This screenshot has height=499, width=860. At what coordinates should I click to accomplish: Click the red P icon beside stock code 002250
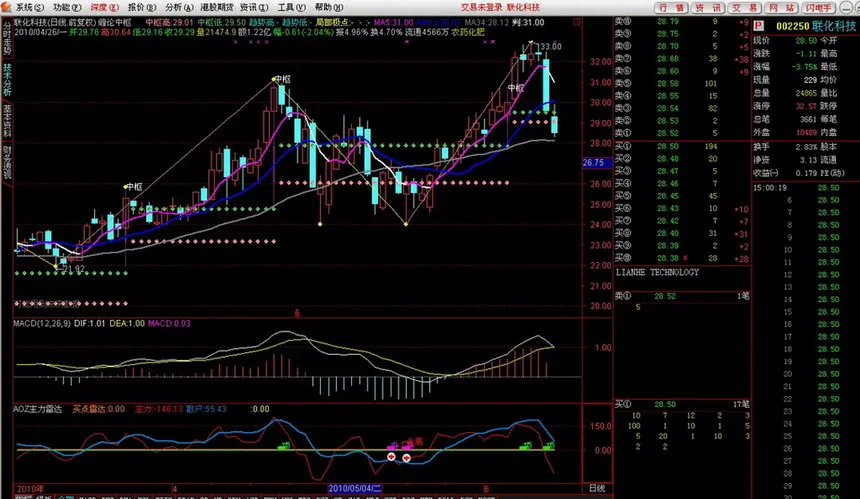(759, 26)
